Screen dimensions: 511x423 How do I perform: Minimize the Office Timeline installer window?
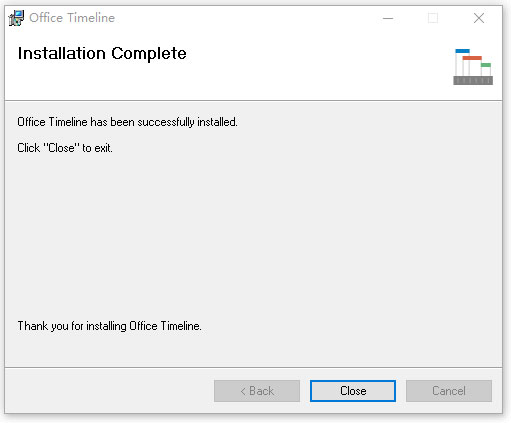[x=388, y=18]
